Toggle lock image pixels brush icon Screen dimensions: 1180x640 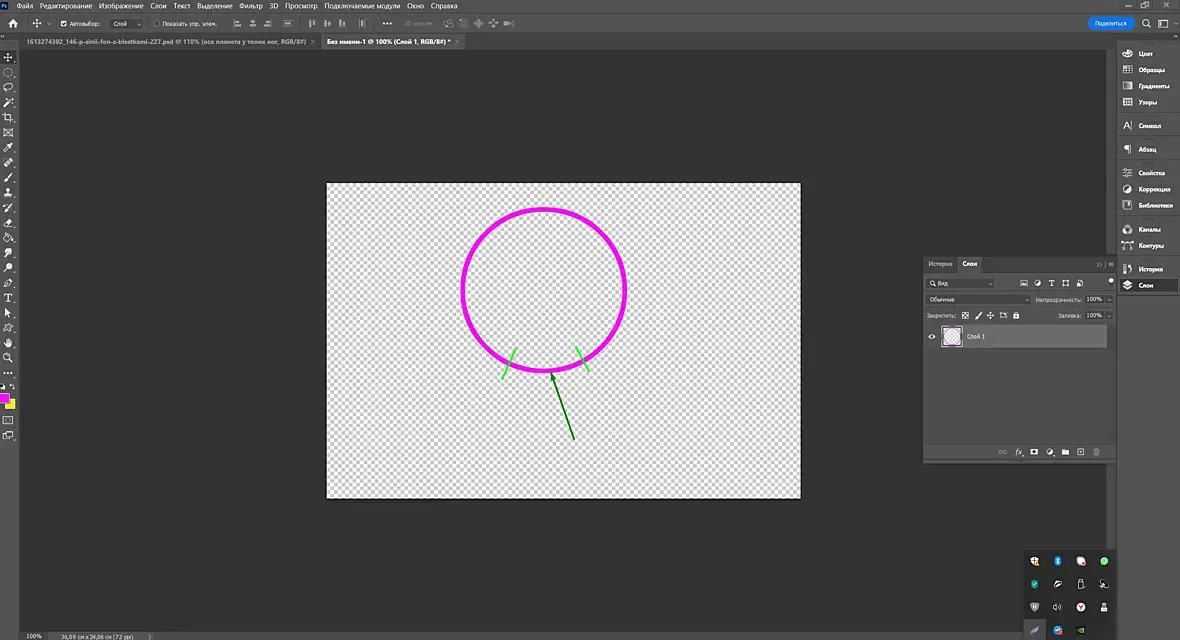pos(978,315)
